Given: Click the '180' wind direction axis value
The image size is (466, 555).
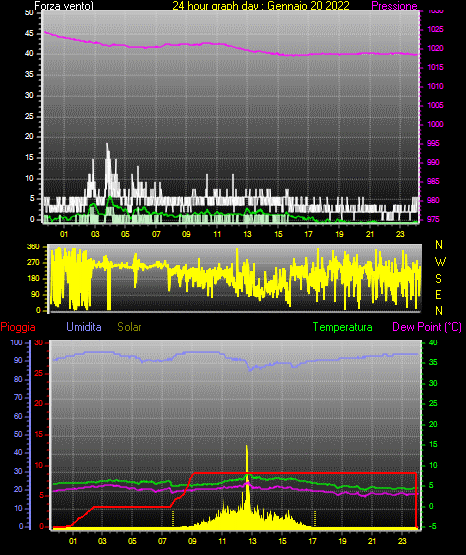Looking at the screenshot, I should click(33, 279).
